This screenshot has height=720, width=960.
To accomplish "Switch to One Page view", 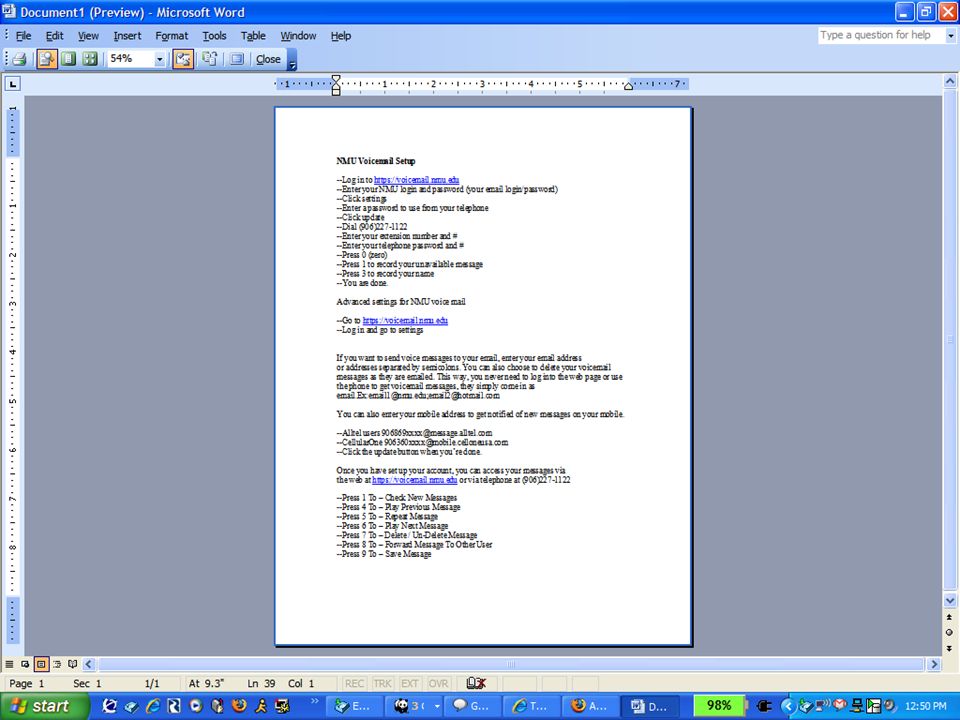I will (x=69, y=59).
